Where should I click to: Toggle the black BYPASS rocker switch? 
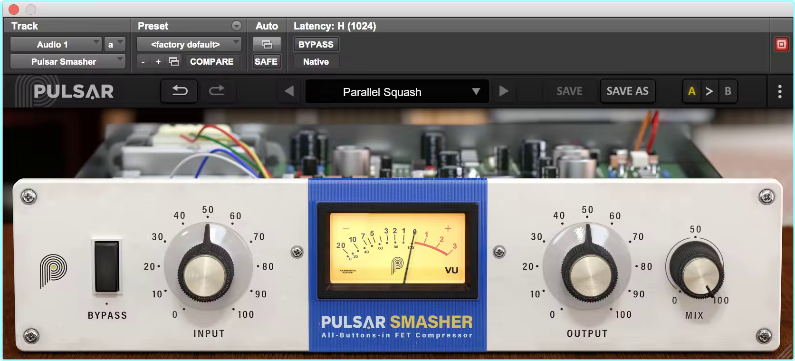point(107,267)
